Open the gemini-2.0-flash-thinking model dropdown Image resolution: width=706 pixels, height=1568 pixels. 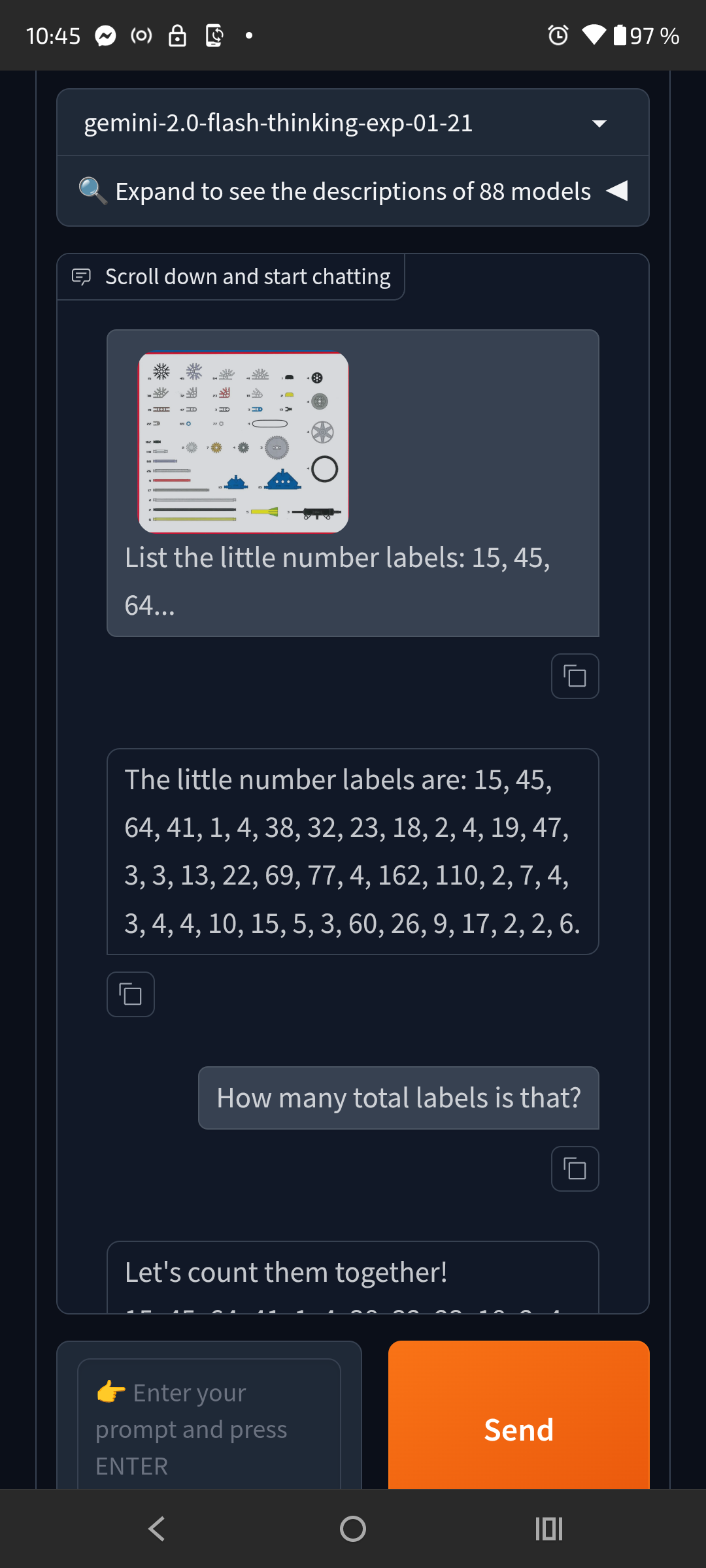tap(353, 123)
